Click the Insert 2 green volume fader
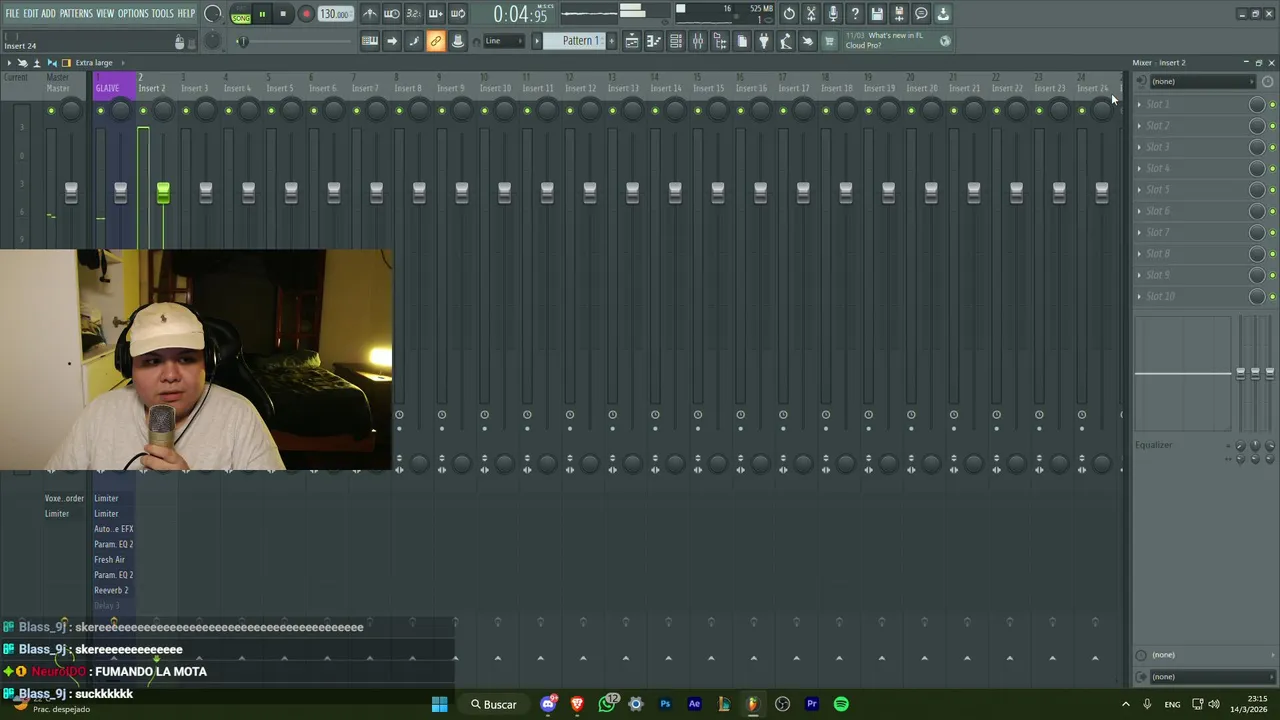 (x=163, y=193)
